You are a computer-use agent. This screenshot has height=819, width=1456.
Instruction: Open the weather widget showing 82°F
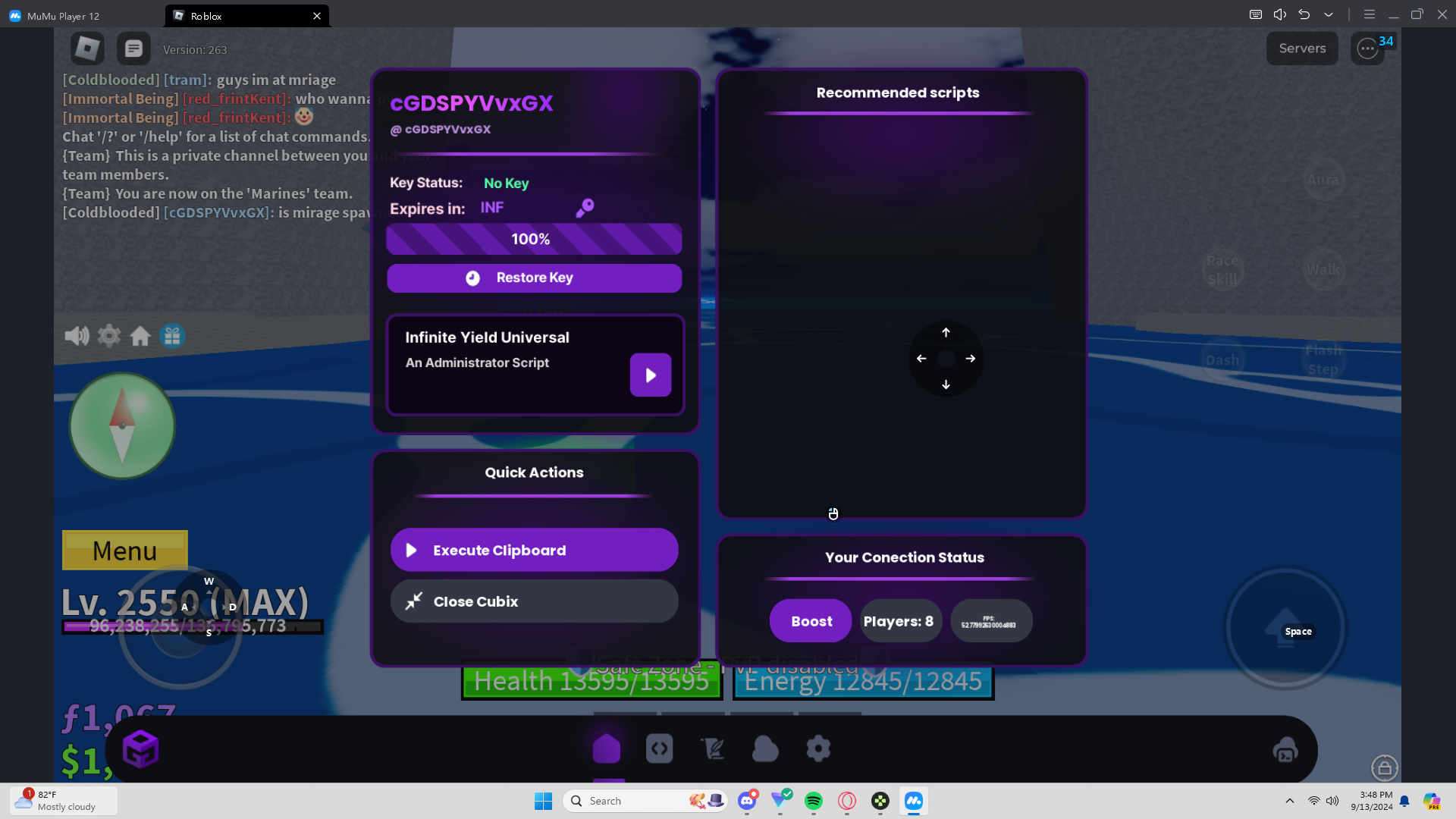64,801
